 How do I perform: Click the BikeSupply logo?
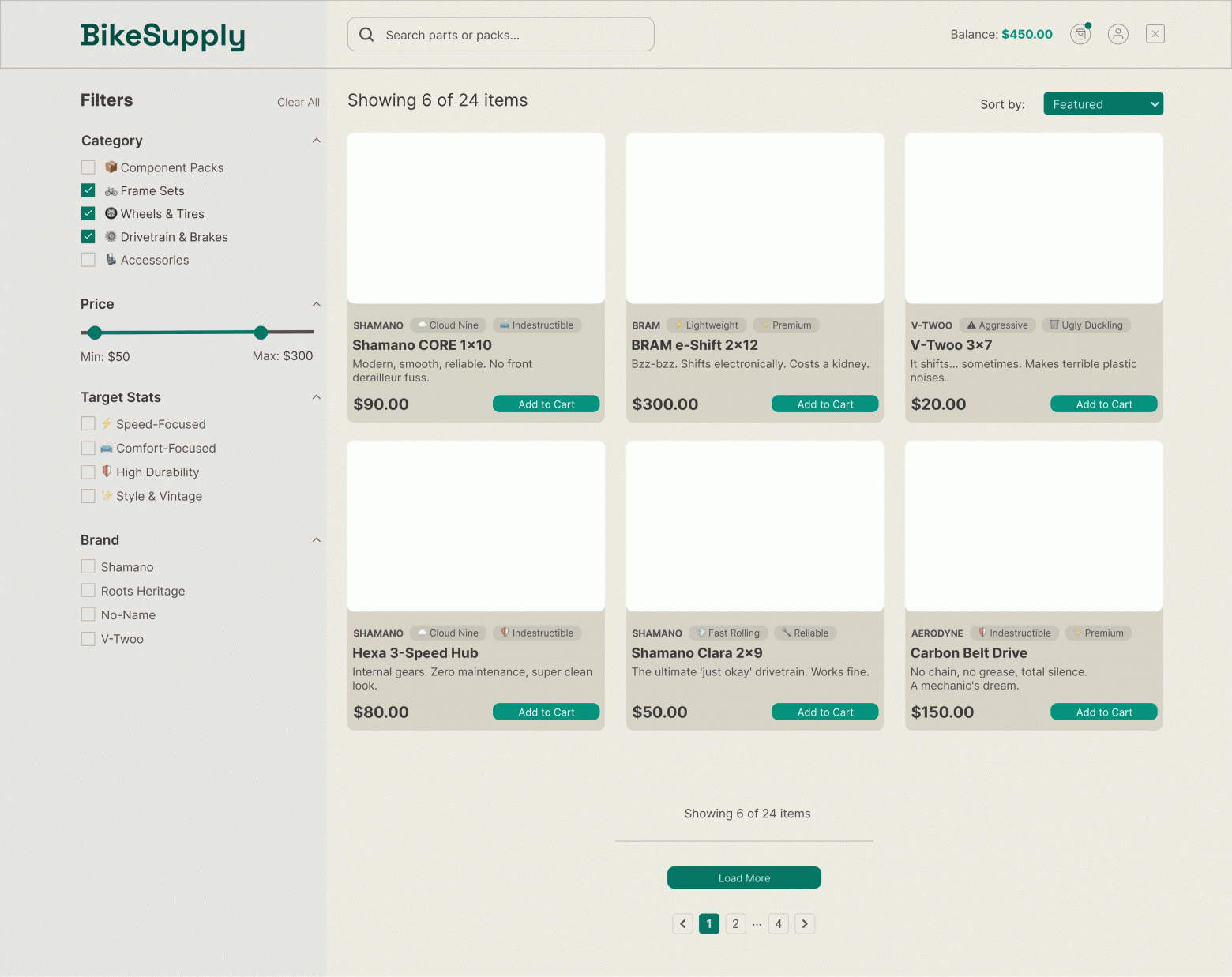tap(163, 36)
